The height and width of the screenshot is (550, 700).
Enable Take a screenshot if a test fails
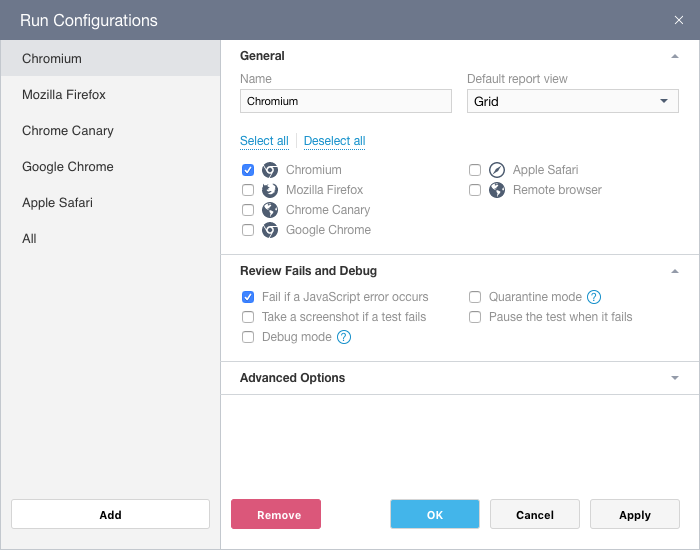pyautogui.click(x=248, y=317)
